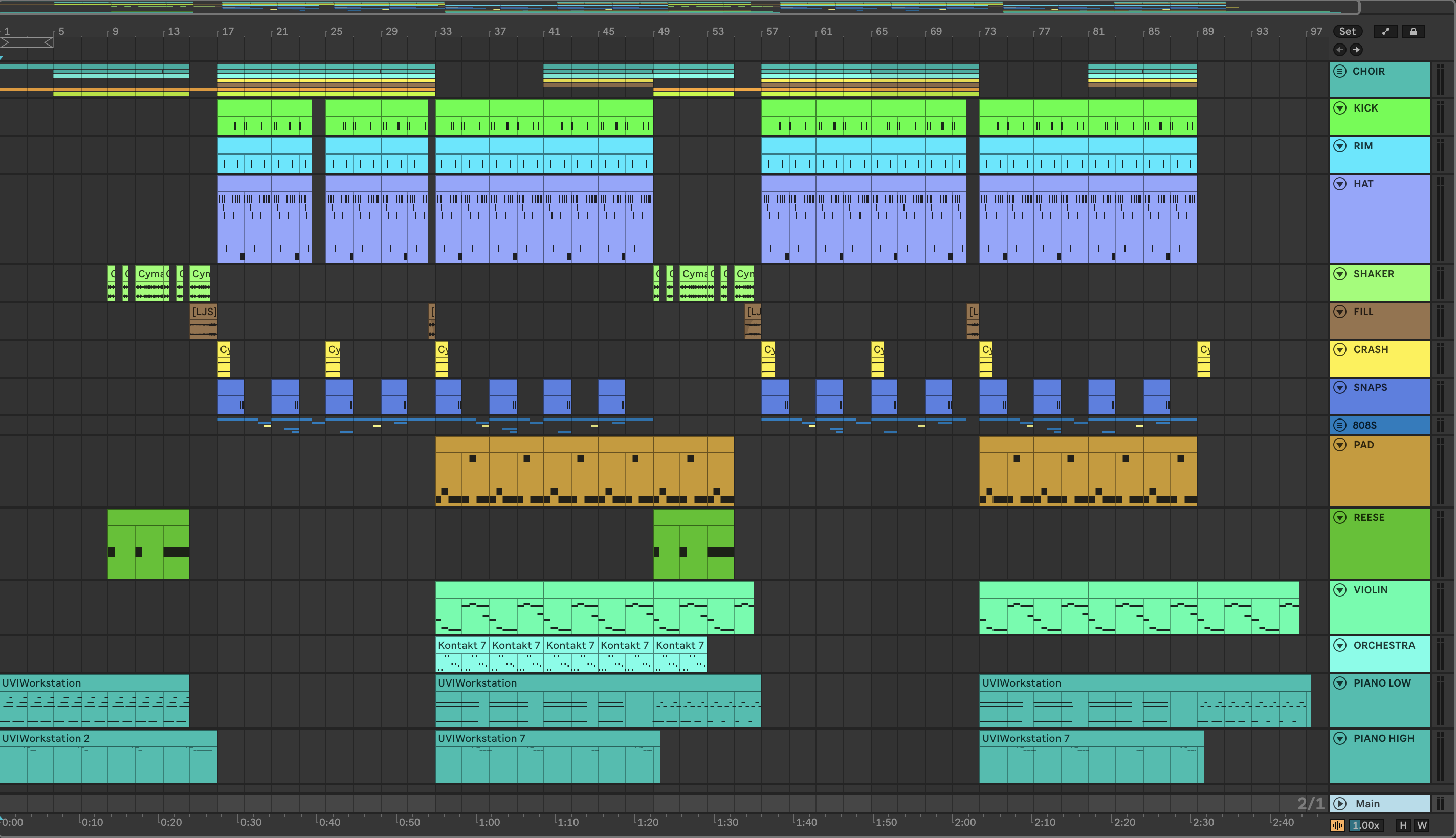1456x838 pixels.
Task: Unfold the REESE track arrow
Action: point(1340,517)
